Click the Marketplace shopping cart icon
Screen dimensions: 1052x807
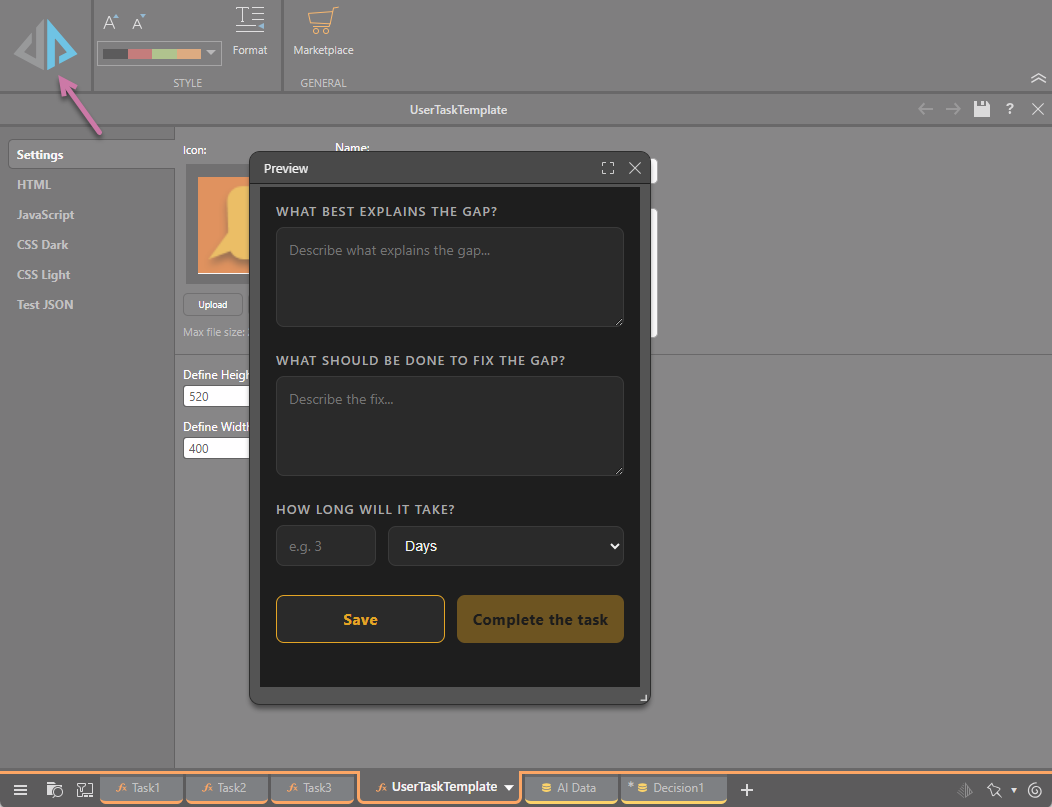322,22
